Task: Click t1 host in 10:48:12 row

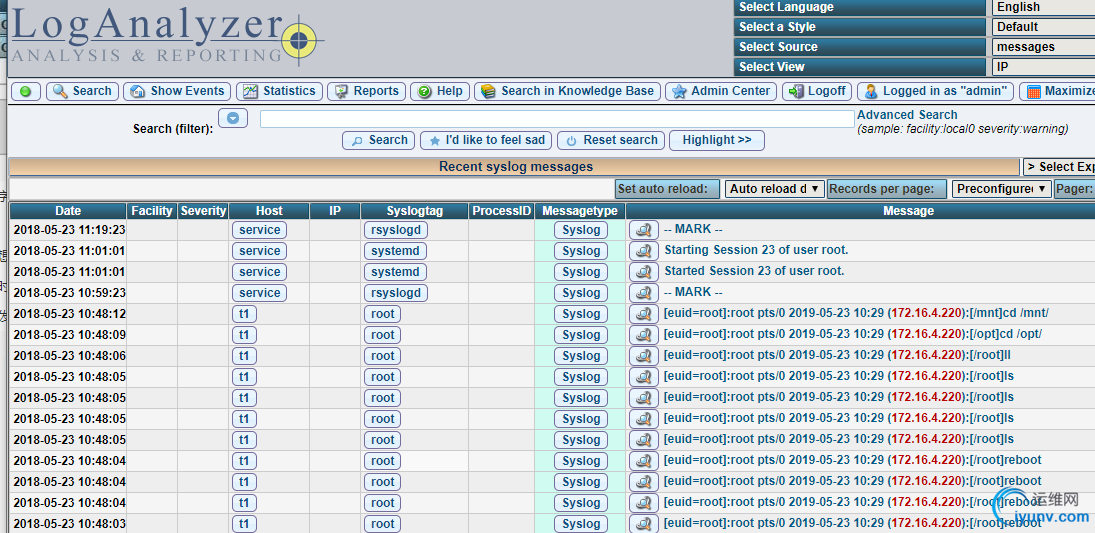Action: coord(244,314)
